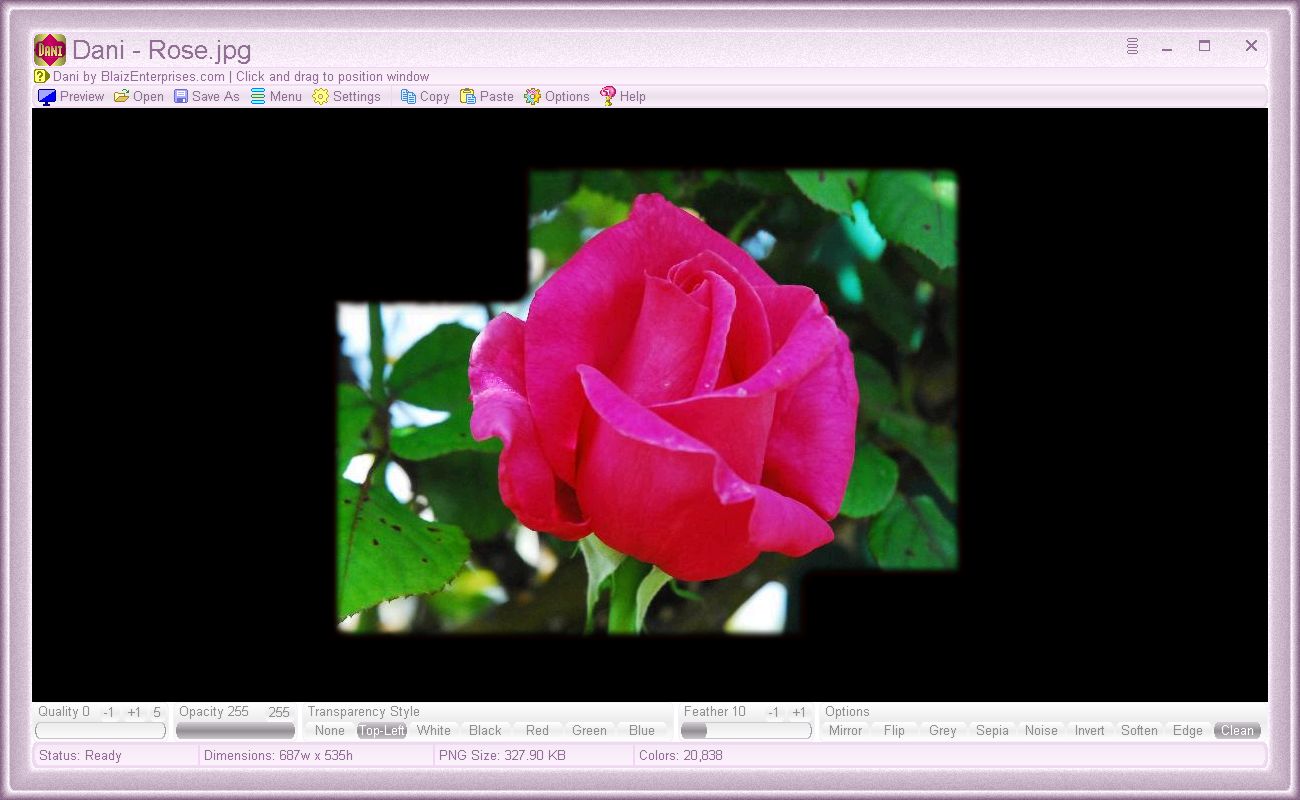The width and height of the screenshot is (1300, 800).
Task: Click the Open folder icon
Action: pos(121,96)
